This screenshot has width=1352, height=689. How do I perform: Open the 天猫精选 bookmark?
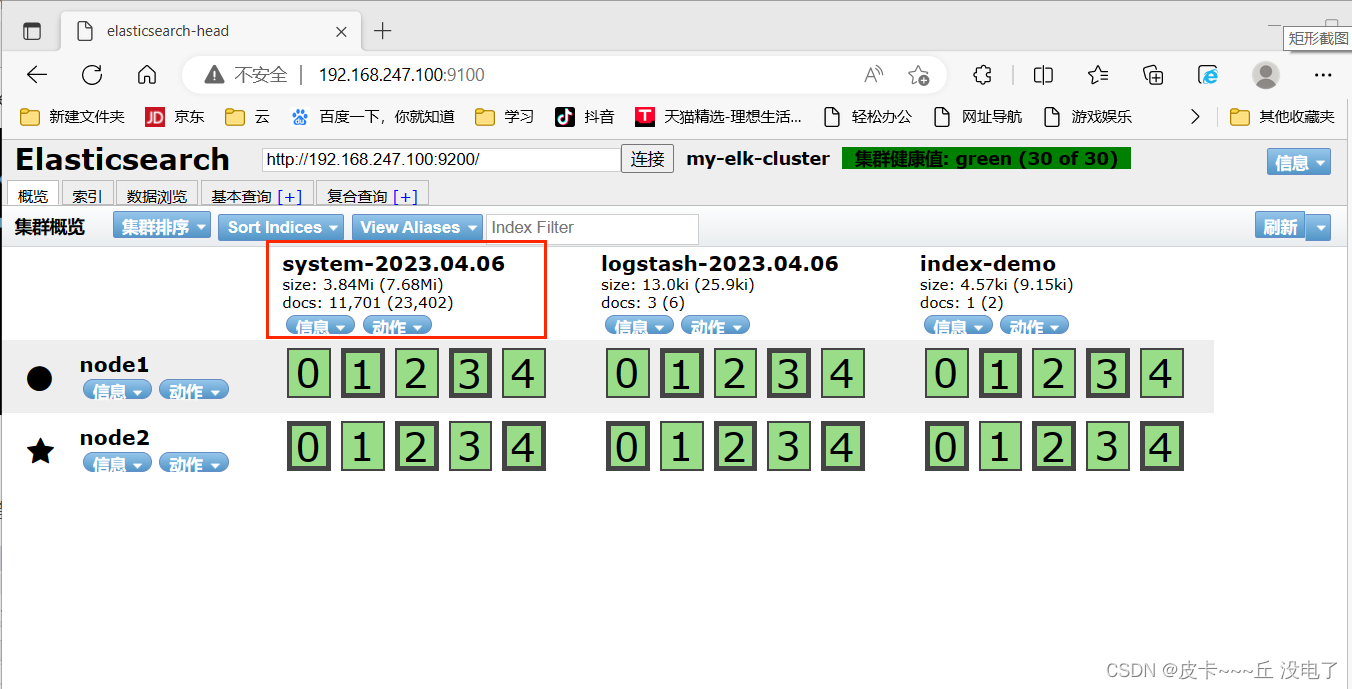coord(719,117)
